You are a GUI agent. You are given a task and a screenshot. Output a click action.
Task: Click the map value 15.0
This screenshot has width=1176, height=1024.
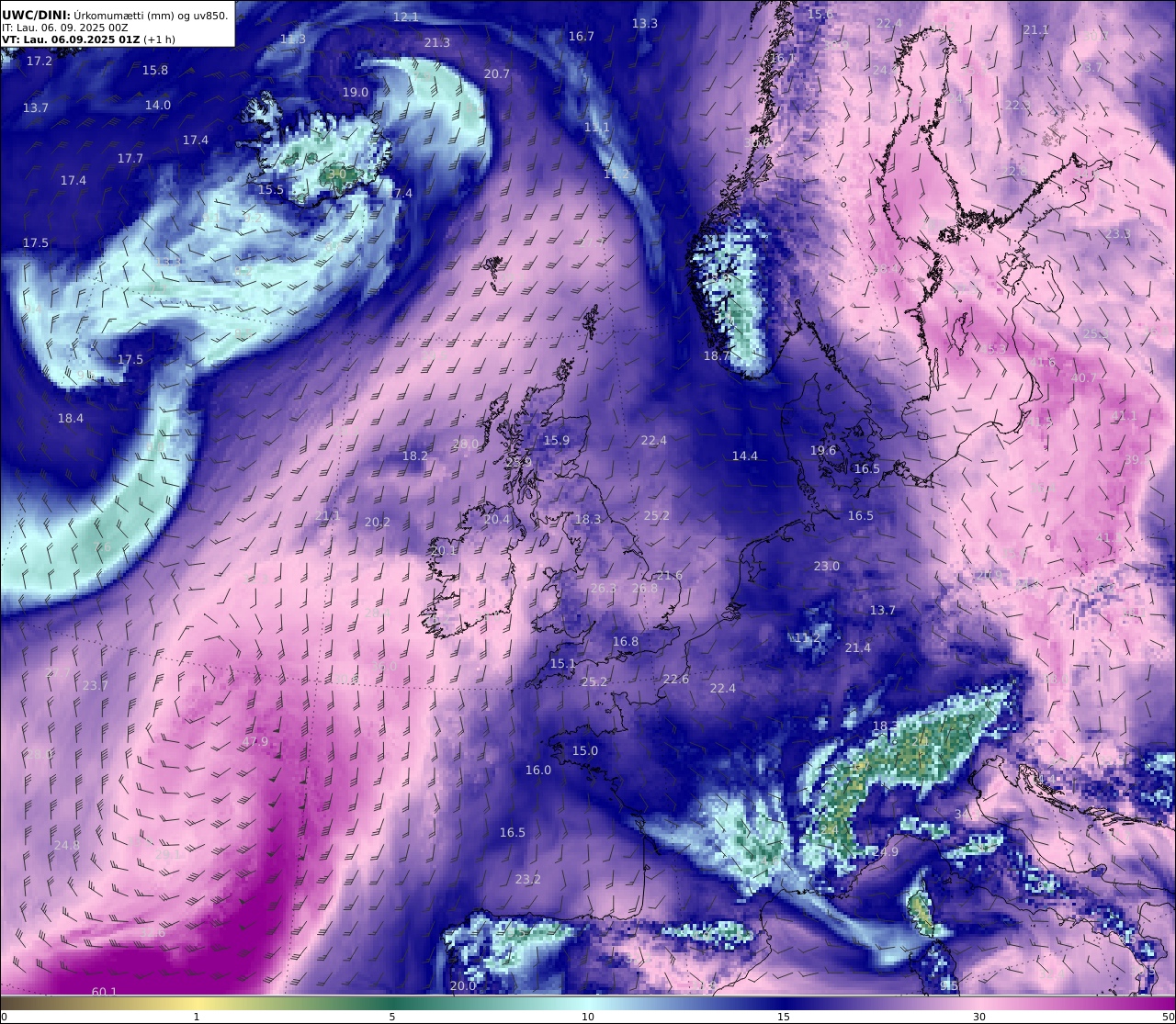coord(585,750)
